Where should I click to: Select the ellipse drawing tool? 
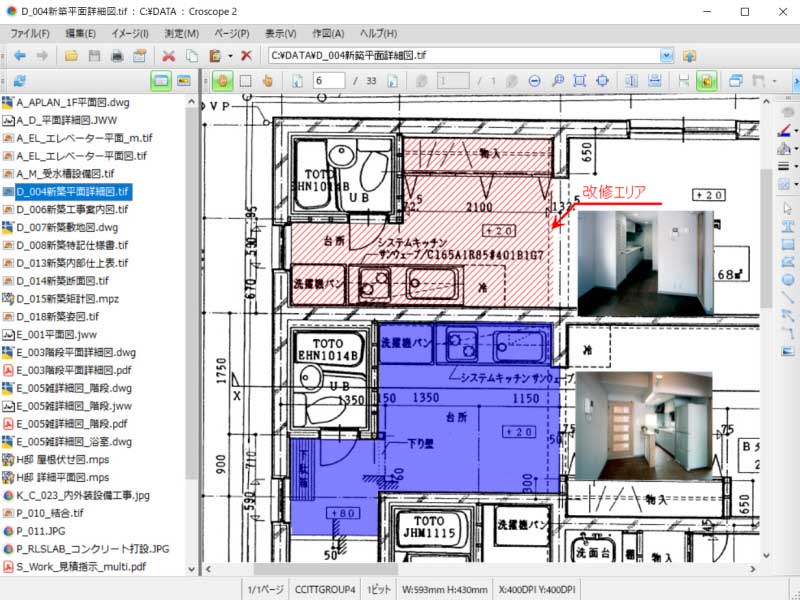pos(787,280)
